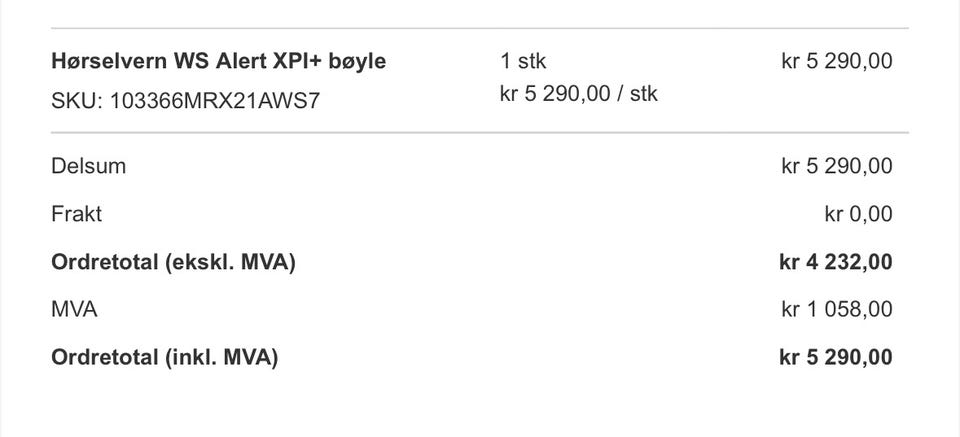The width and height of the screenshot is (960, 437).
Task: Click the Delsum label
Action: pyautogui.click(x=89, y=166)
